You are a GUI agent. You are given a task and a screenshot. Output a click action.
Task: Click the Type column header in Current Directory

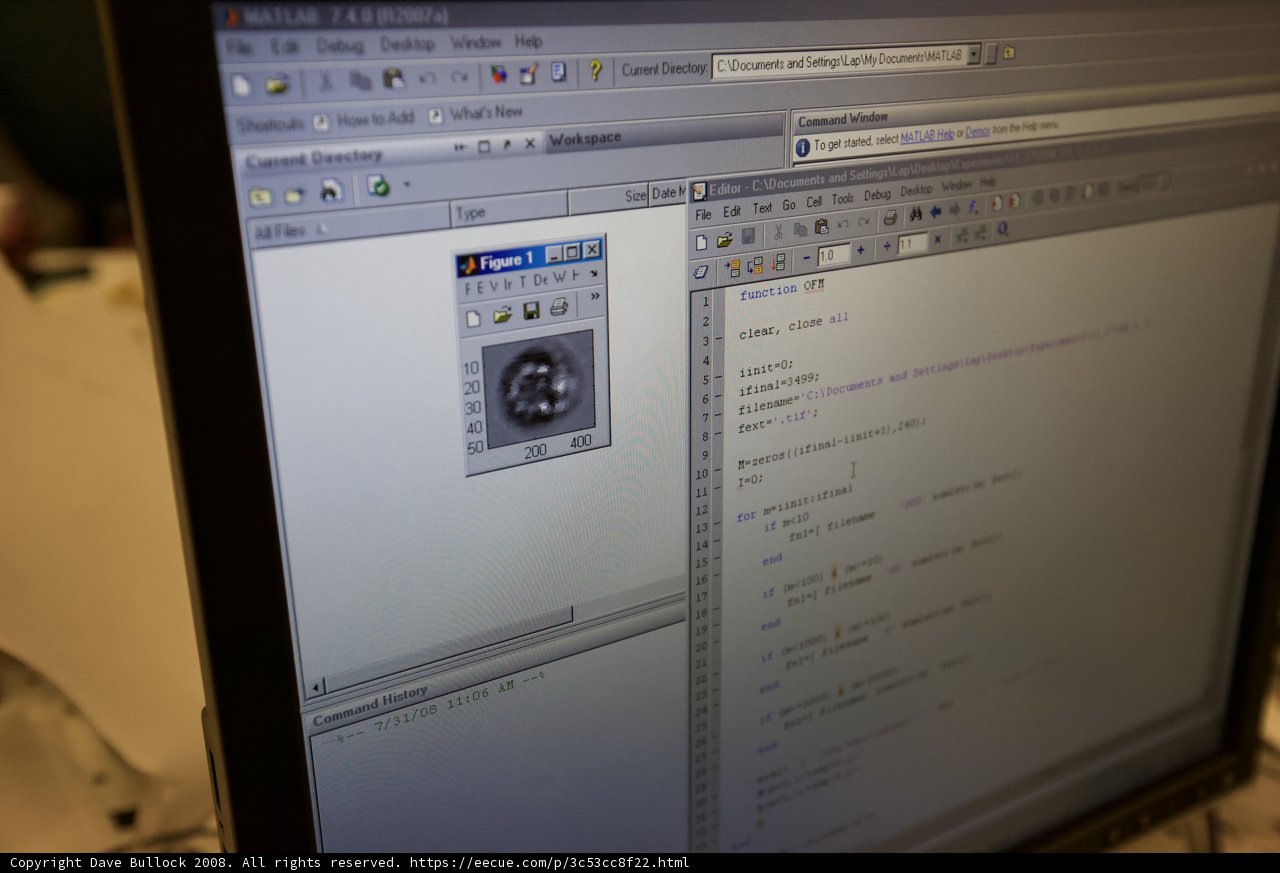pyautogui.click(x=509, y=211)
